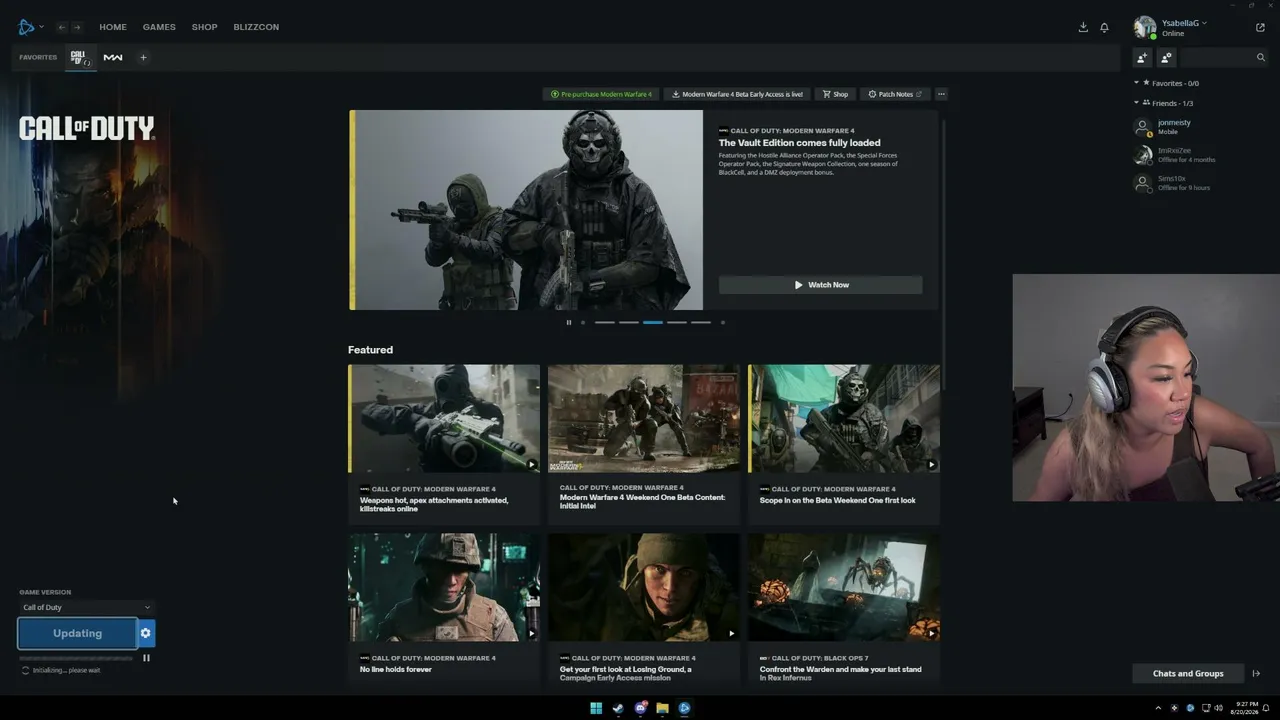Add a game to favorites bar
The width and height of the screenshot is (1280, 720).
pos(143,57)
